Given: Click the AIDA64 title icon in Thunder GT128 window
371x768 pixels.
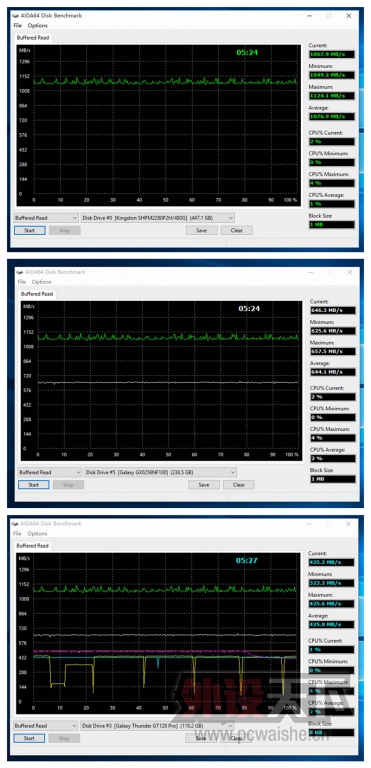Looking at the screenshot, I should 15,524.
